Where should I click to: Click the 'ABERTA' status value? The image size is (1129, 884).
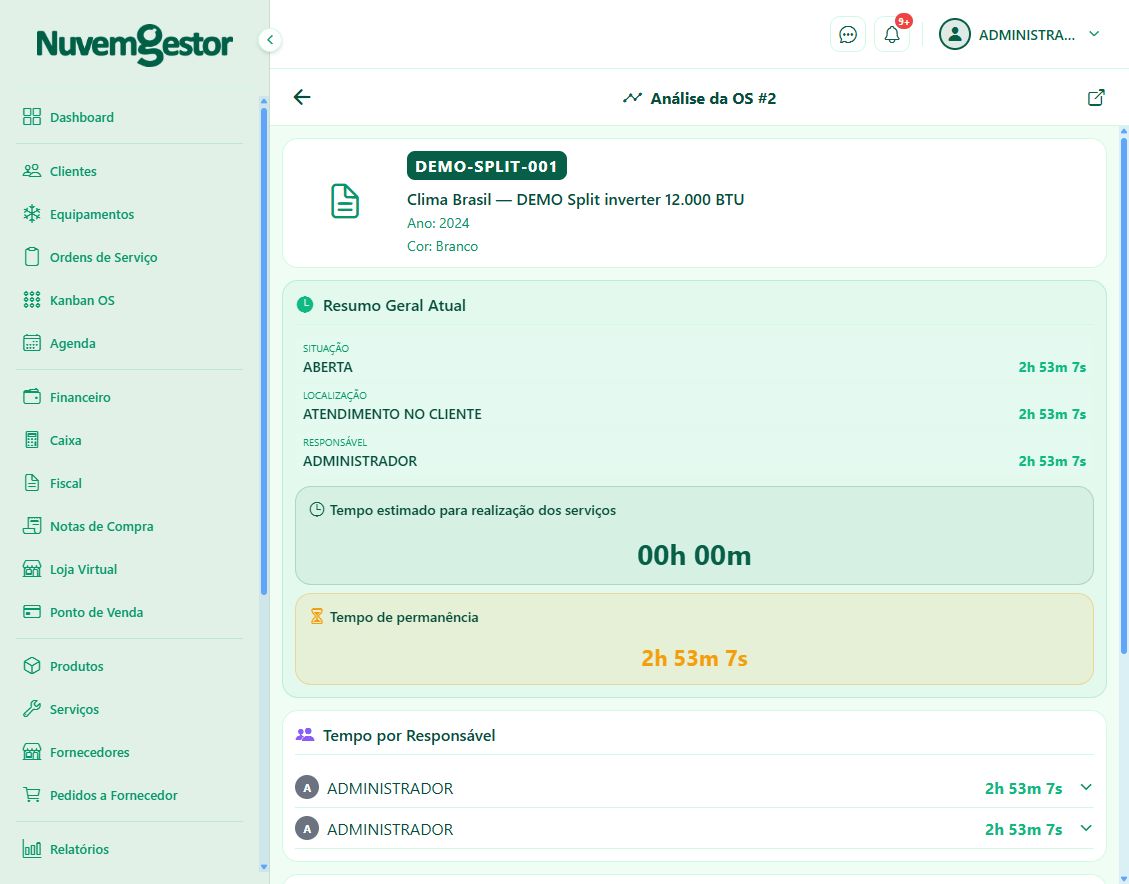point(328,367)
